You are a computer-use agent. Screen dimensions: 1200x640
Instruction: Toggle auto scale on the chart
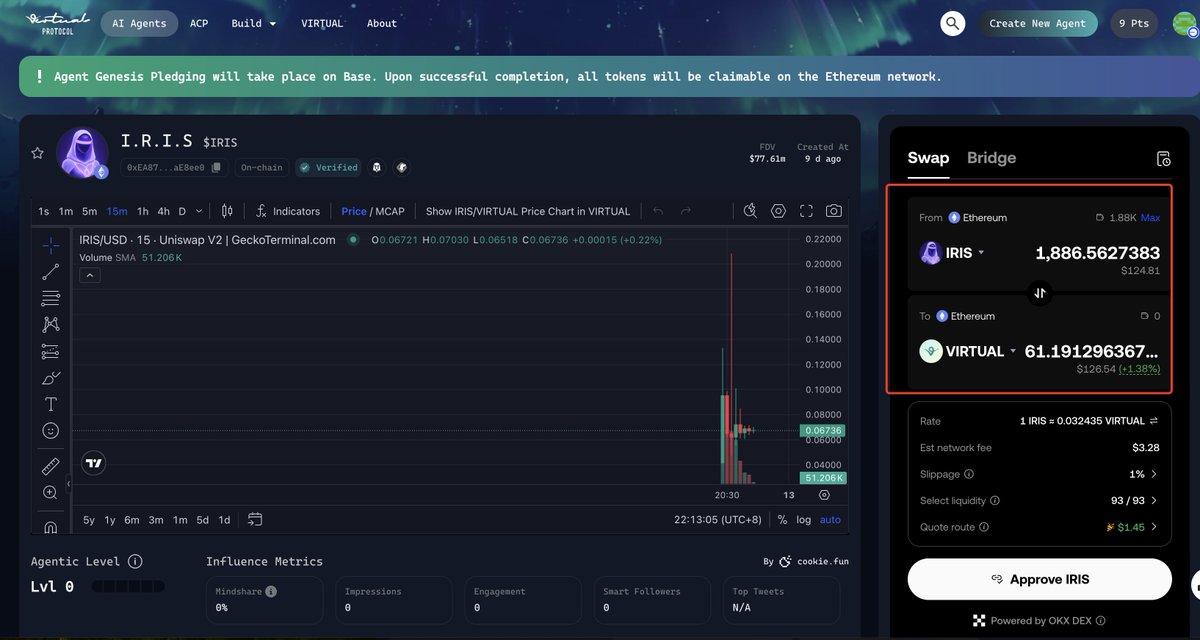pos(830,520)
